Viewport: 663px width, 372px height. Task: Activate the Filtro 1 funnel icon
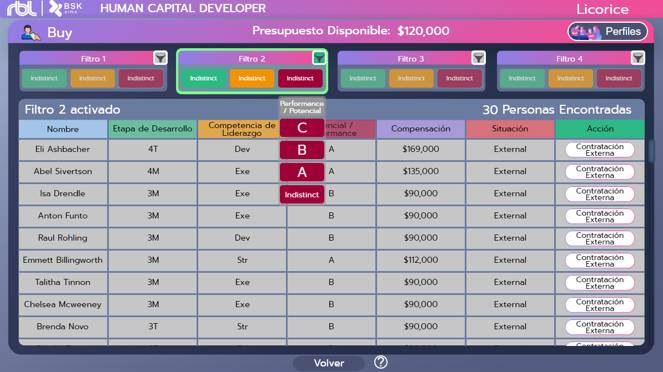click(x=160, y=58)
